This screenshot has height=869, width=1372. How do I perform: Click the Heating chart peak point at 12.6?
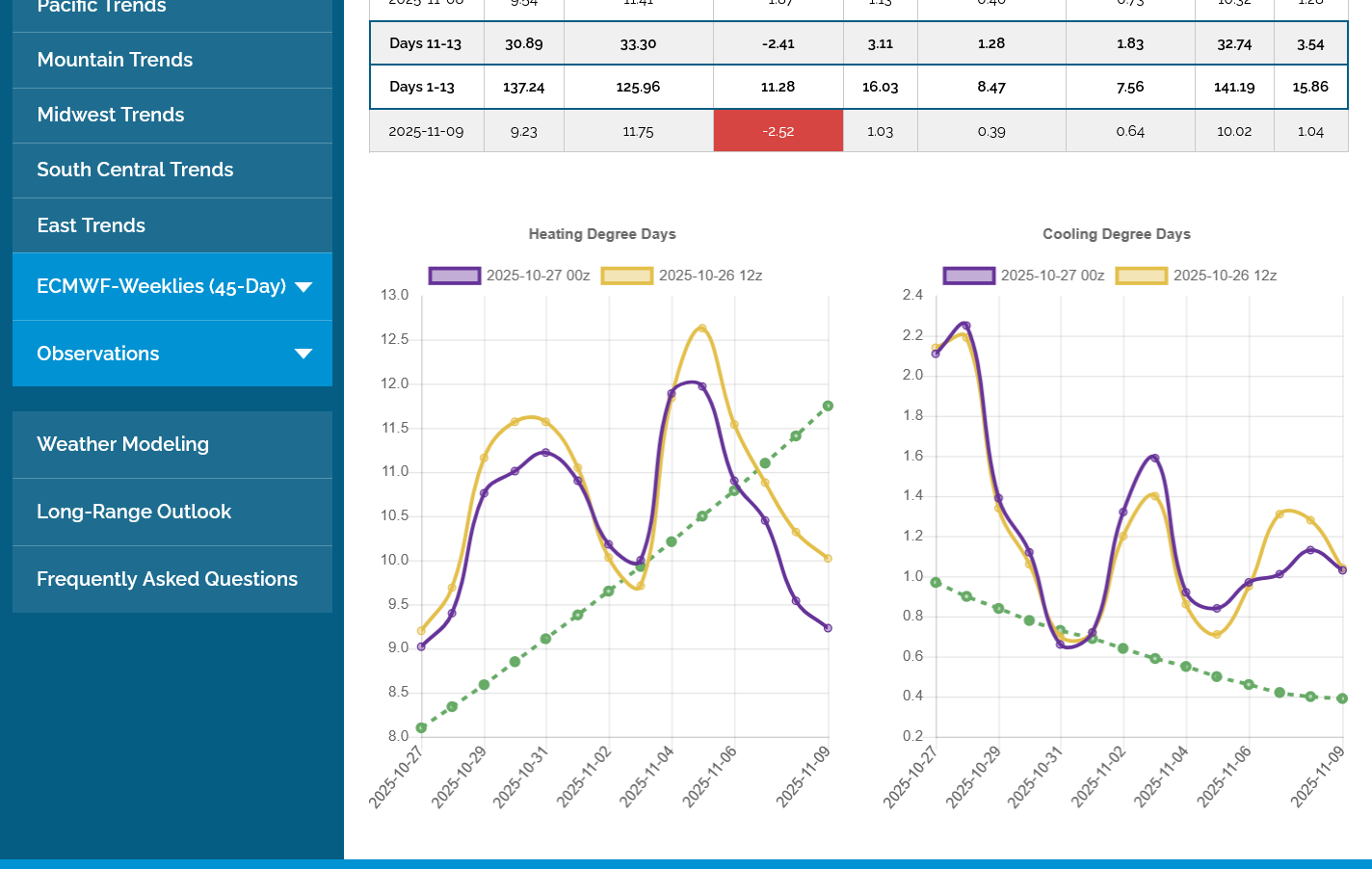pyautogui.click(x=701, y=329)
